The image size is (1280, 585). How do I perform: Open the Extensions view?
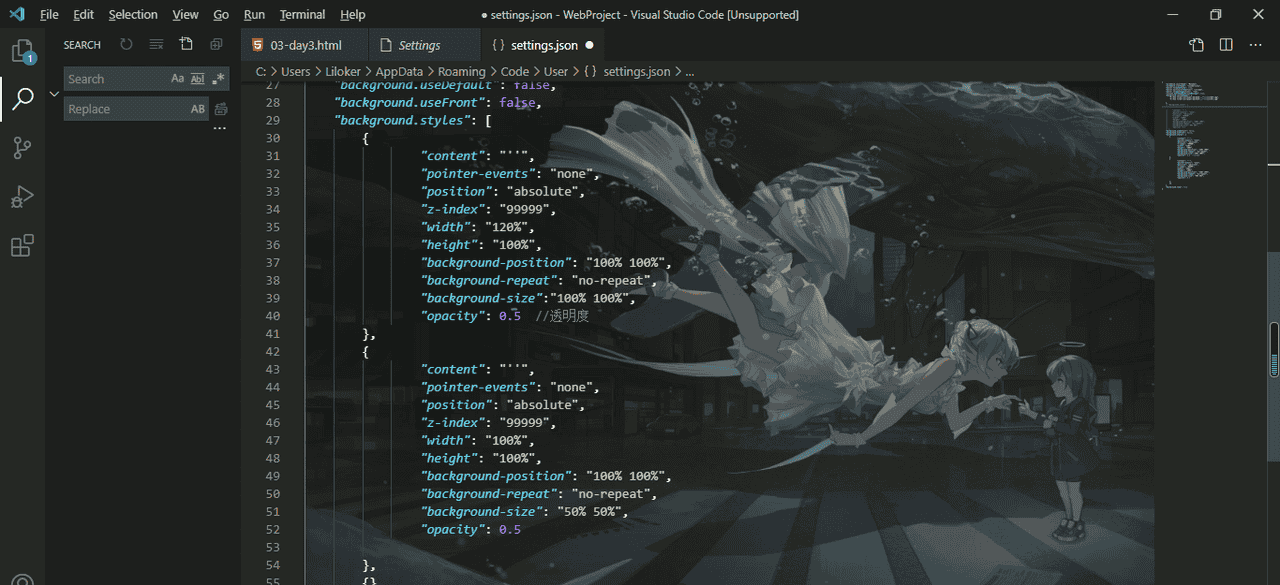tap(22, 246)
